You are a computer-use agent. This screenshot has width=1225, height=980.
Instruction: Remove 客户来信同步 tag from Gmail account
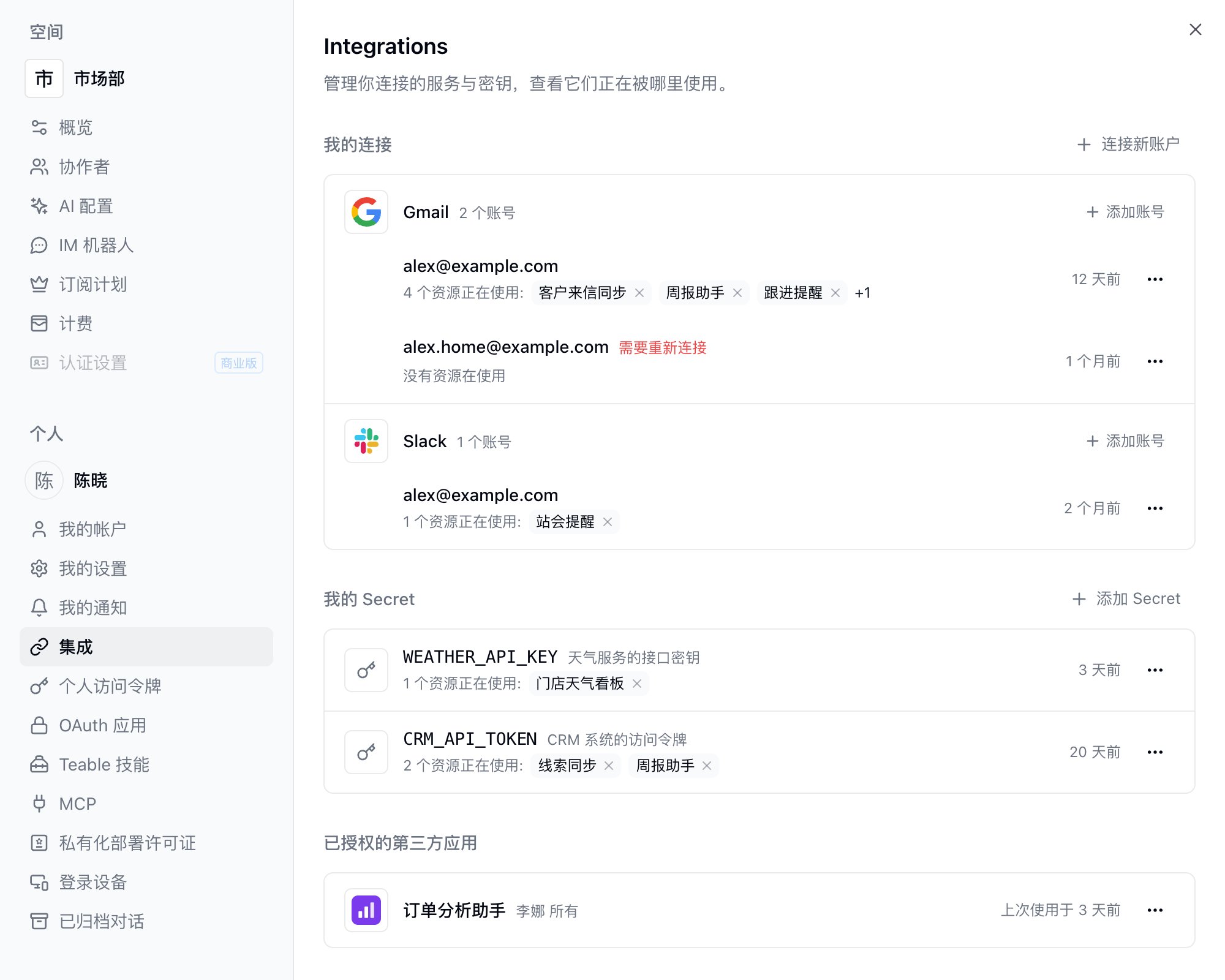coord(639,293)
